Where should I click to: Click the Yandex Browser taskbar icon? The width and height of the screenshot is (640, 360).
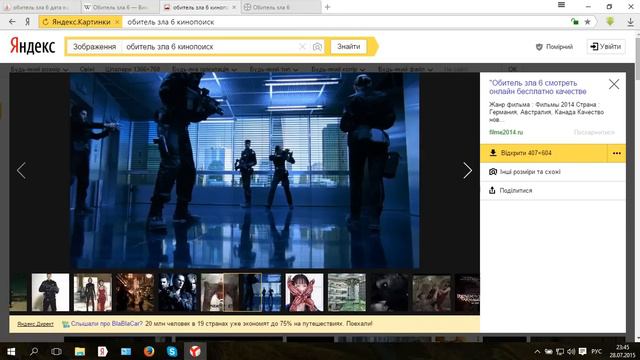pos(195,351)
